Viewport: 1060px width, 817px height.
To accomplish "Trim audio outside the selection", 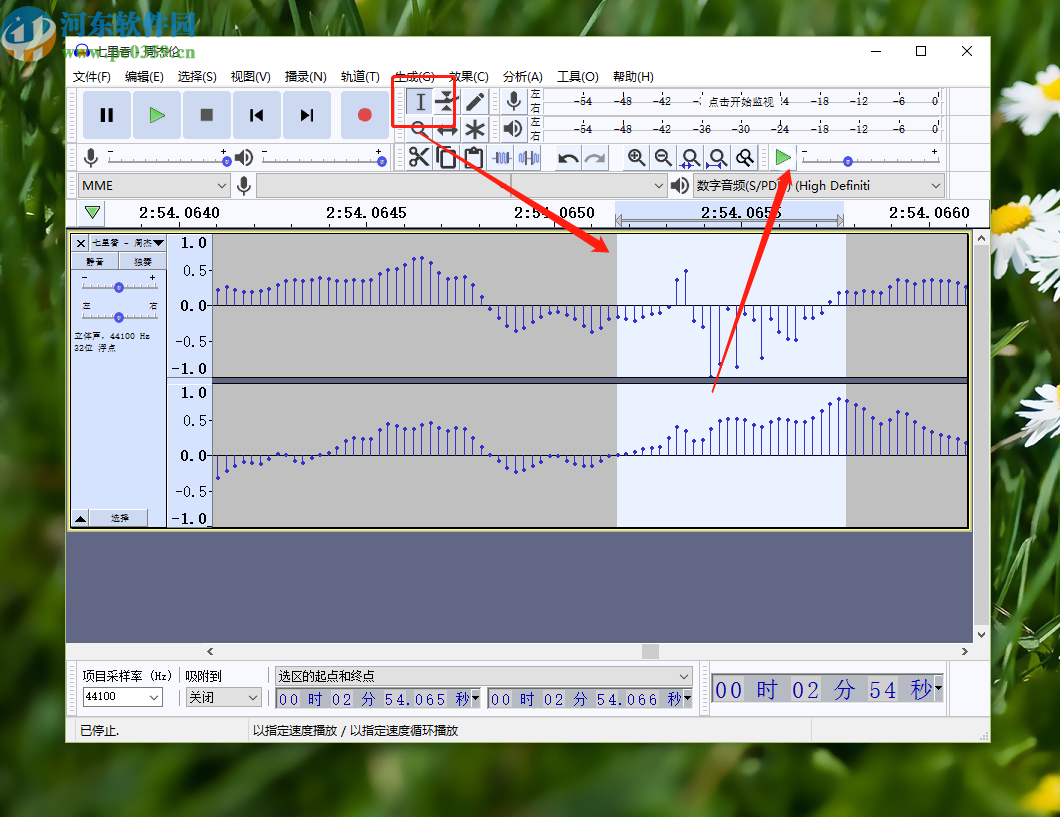I will pos(502,157).
